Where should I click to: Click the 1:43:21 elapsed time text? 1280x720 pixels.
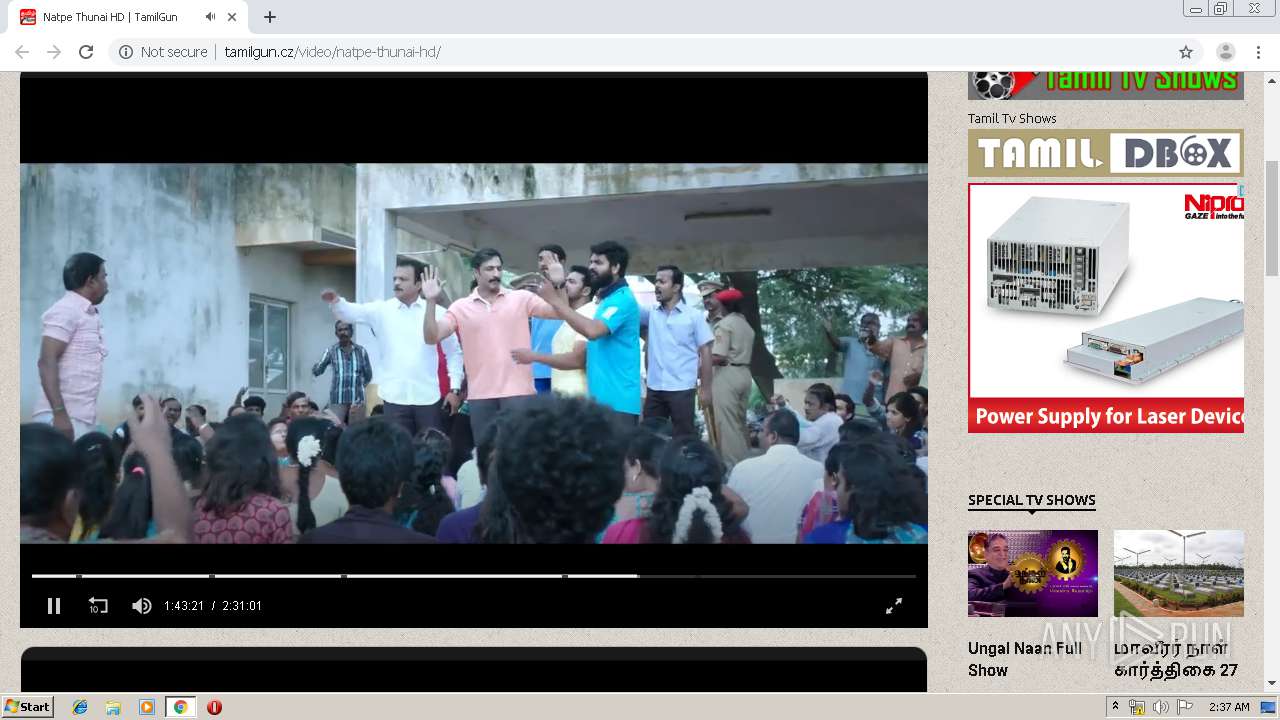click(184, 606)
